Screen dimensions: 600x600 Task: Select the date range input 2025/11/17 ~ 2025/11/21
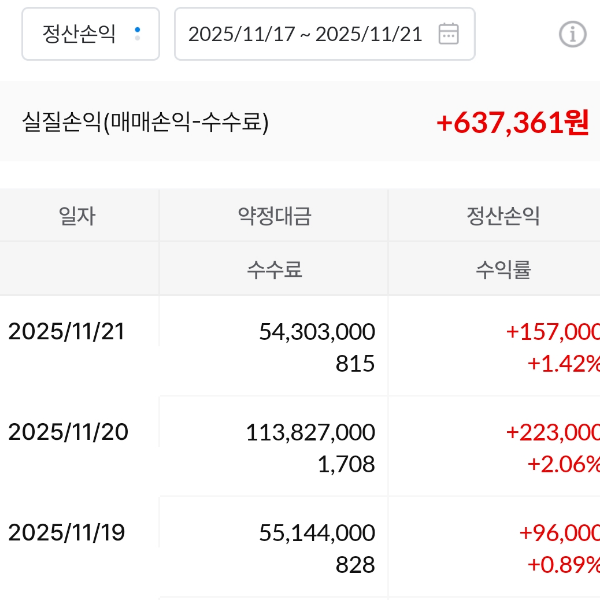305,34
